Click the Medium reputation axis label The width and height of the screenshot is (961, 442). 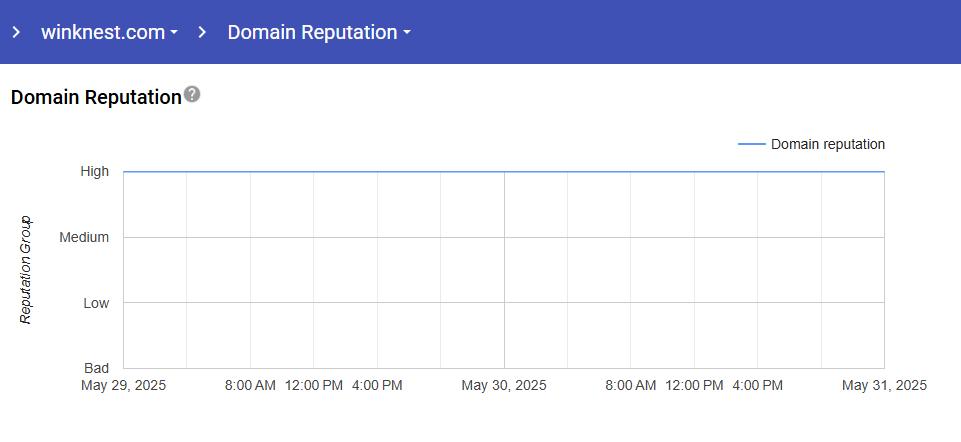pyautogui.click(x=84, y=237)
